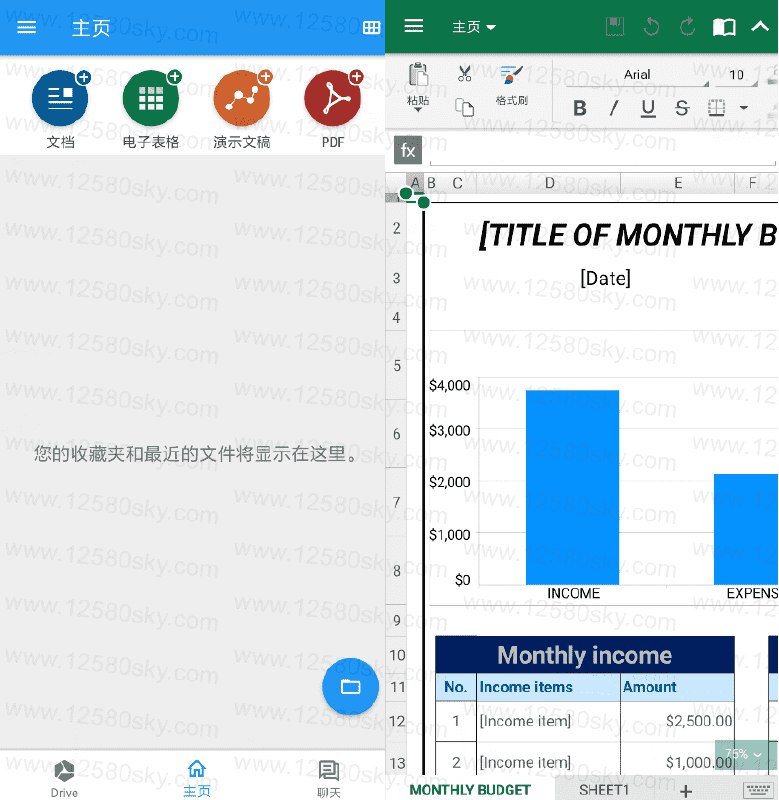Toggle underline formatting
Image resolution: width=779 pixels, height=800 pixels.
[648, 108]
